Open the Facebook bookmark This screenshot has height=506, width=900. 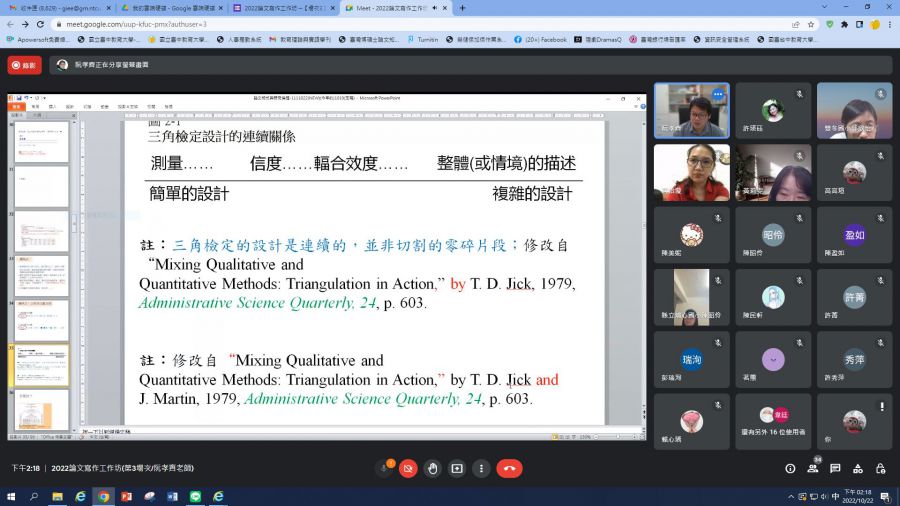coord(540,39)
